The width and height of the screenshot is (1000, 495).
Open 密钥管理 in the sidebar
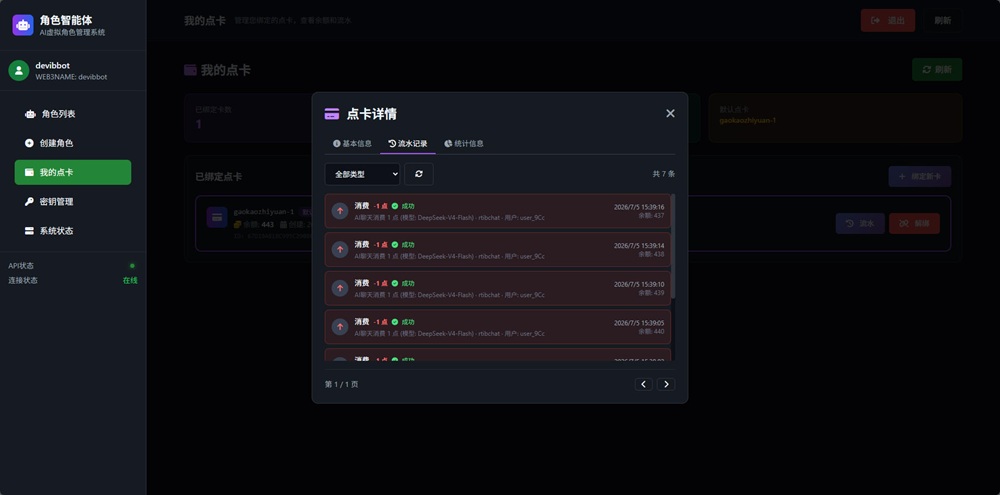coord(73,202)
